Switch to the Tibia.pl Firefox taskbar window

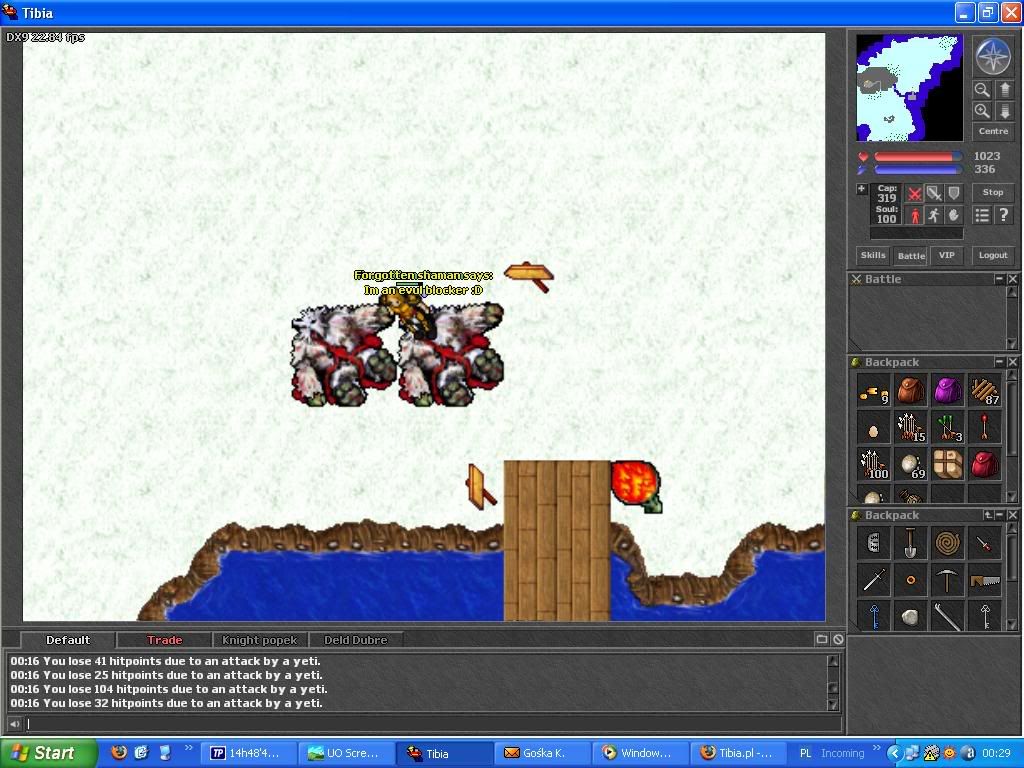pos(738,753)
